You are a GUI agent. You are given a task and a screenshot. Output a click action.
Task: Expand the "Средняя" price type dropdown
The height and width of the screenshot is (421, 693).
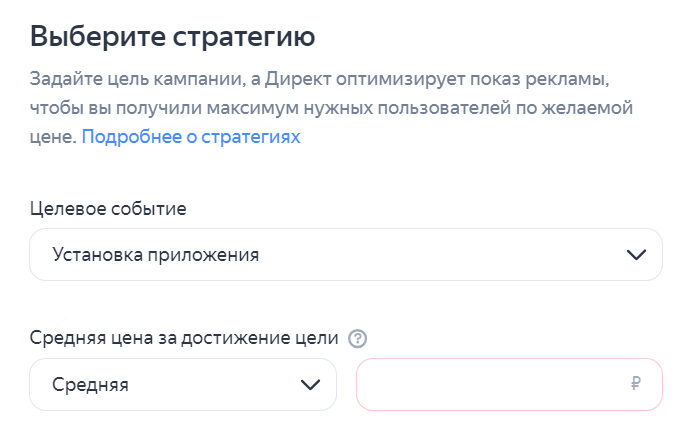[182, 384]
